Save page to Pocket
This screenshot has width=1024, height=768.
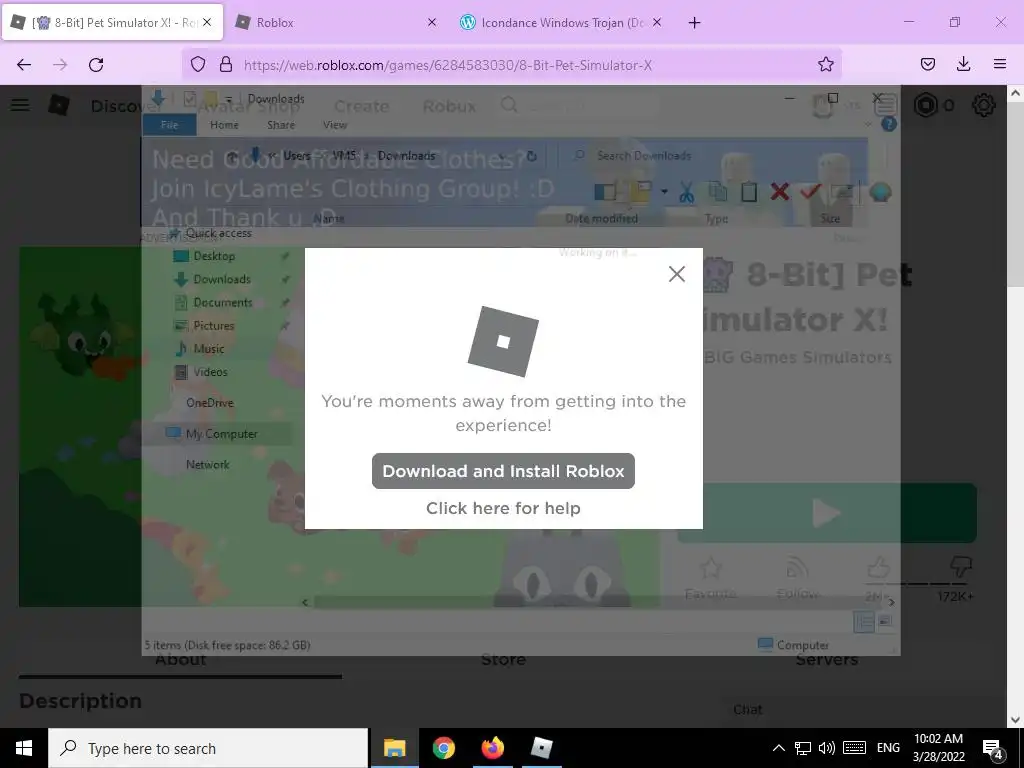click(927, 64)
